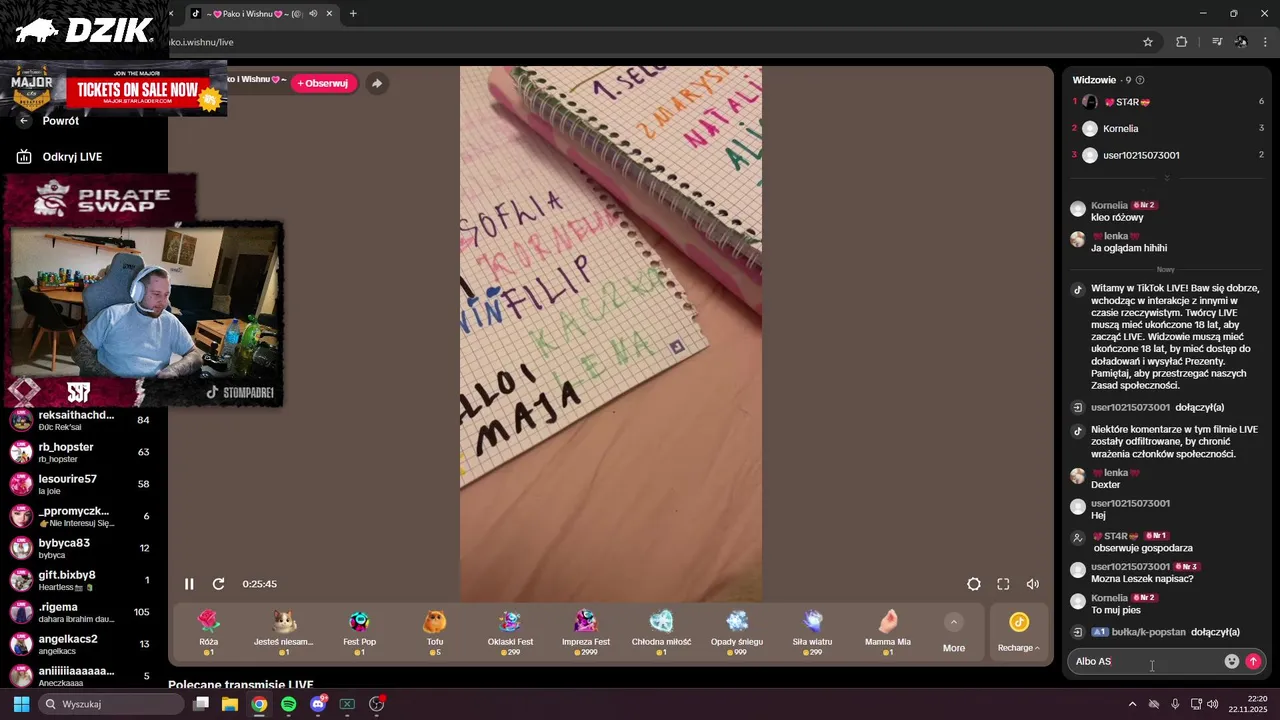The height and width of the screenshot is (720, 1280).
Task: Send the Oklaski Fest gift
Action: [510, 633]
